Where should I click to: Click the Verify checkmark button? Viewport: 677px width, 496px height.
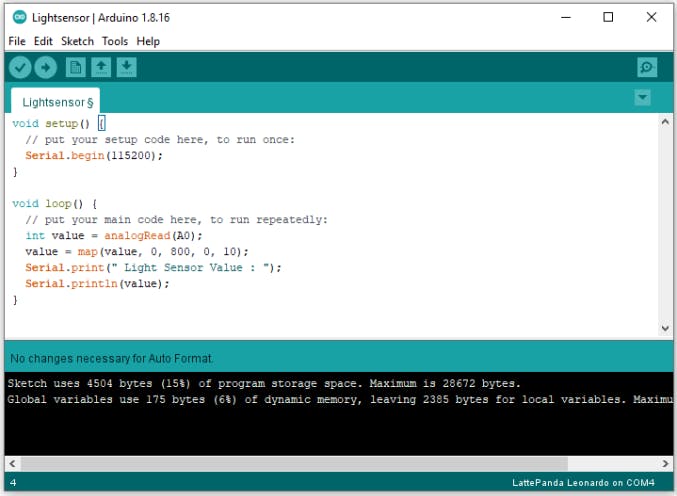[x=20, y=67]
